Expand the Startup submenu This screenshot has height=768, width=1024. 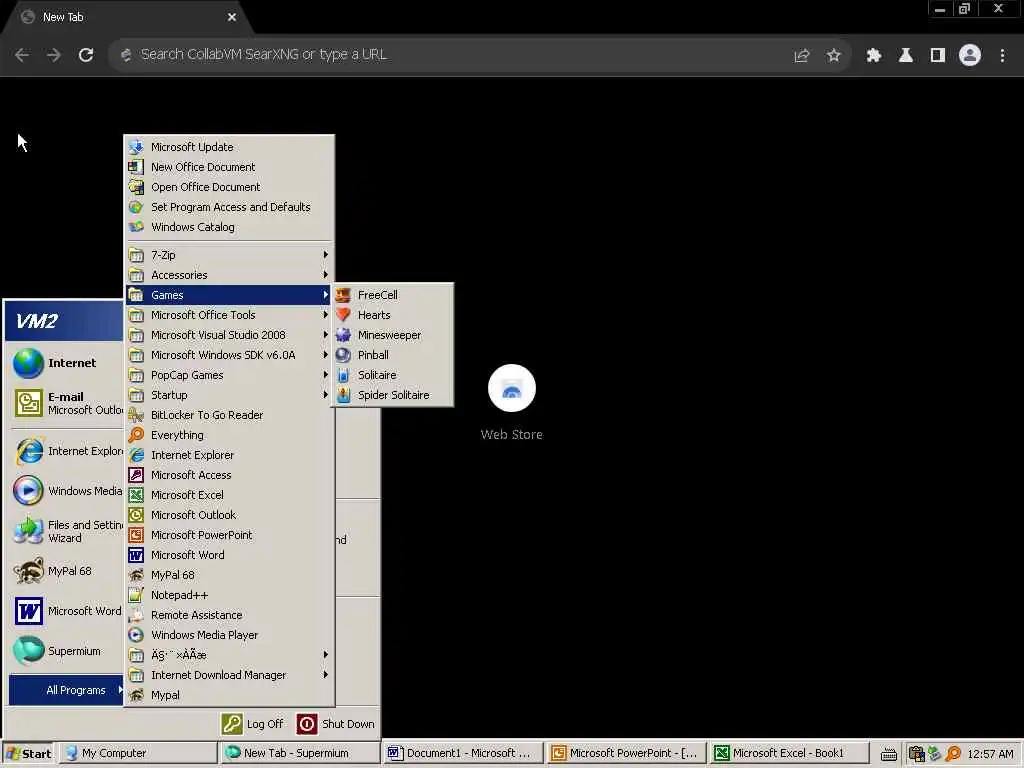[229, 395]
